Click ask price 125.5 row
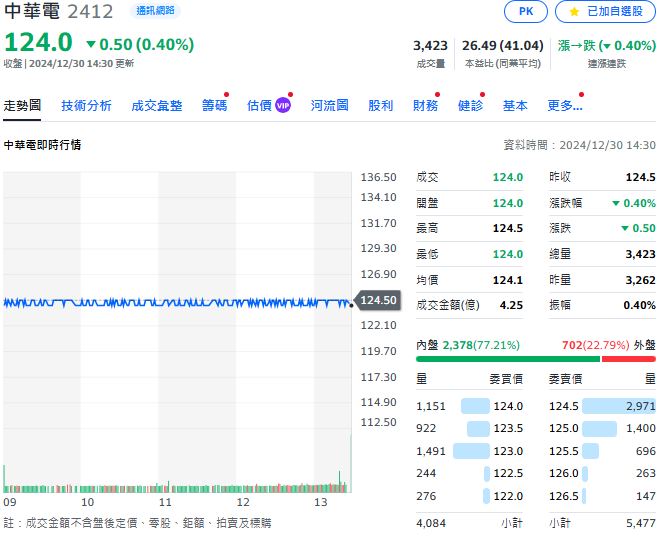Image resolution: width=662 pixels, height=540 pixels. (602, 451)
